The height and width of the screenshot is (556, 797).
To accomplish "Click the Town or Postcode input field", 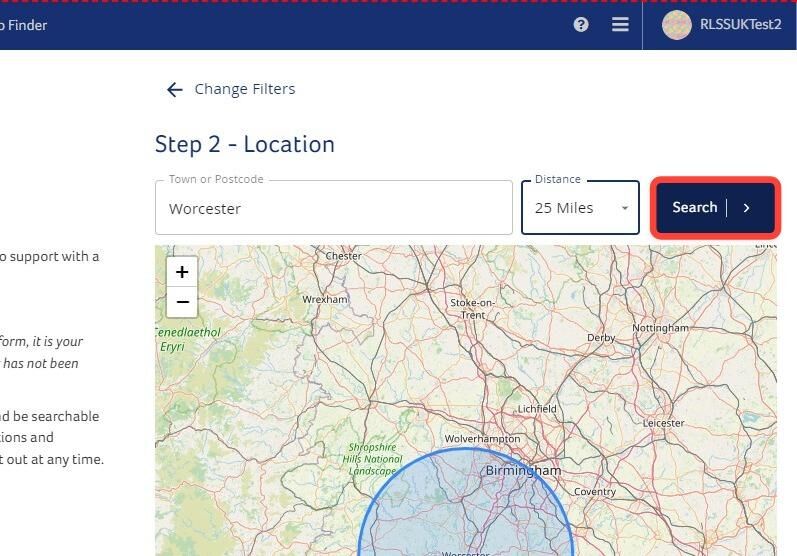I will pyautogui.click(x=333, y=207).
